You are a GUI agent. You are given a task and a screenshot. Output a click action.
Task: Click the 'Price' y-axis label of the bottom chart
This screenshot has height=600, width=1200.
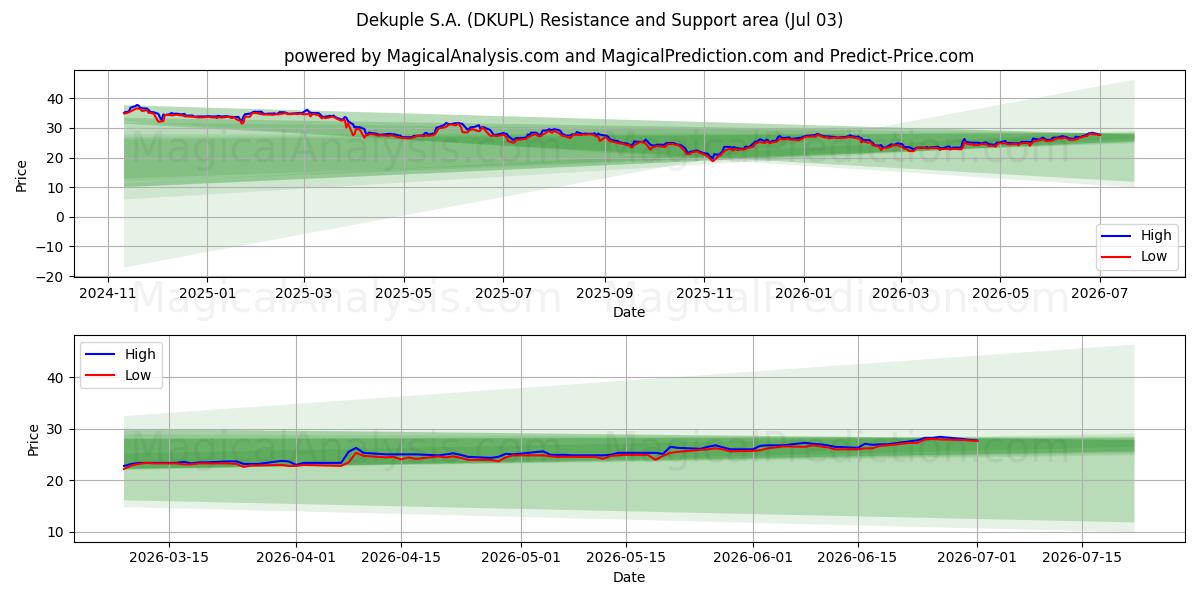pyautogui.click(x=34, y=440)
